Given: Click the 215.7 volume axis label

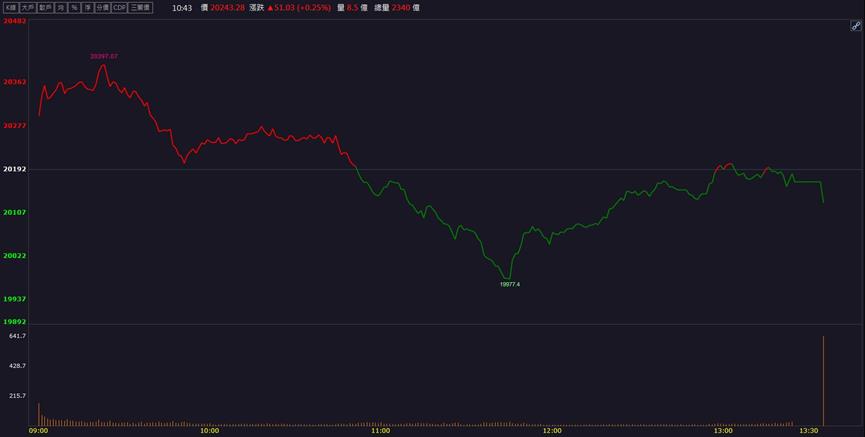Looking at the screenshot, I should 17,396.
